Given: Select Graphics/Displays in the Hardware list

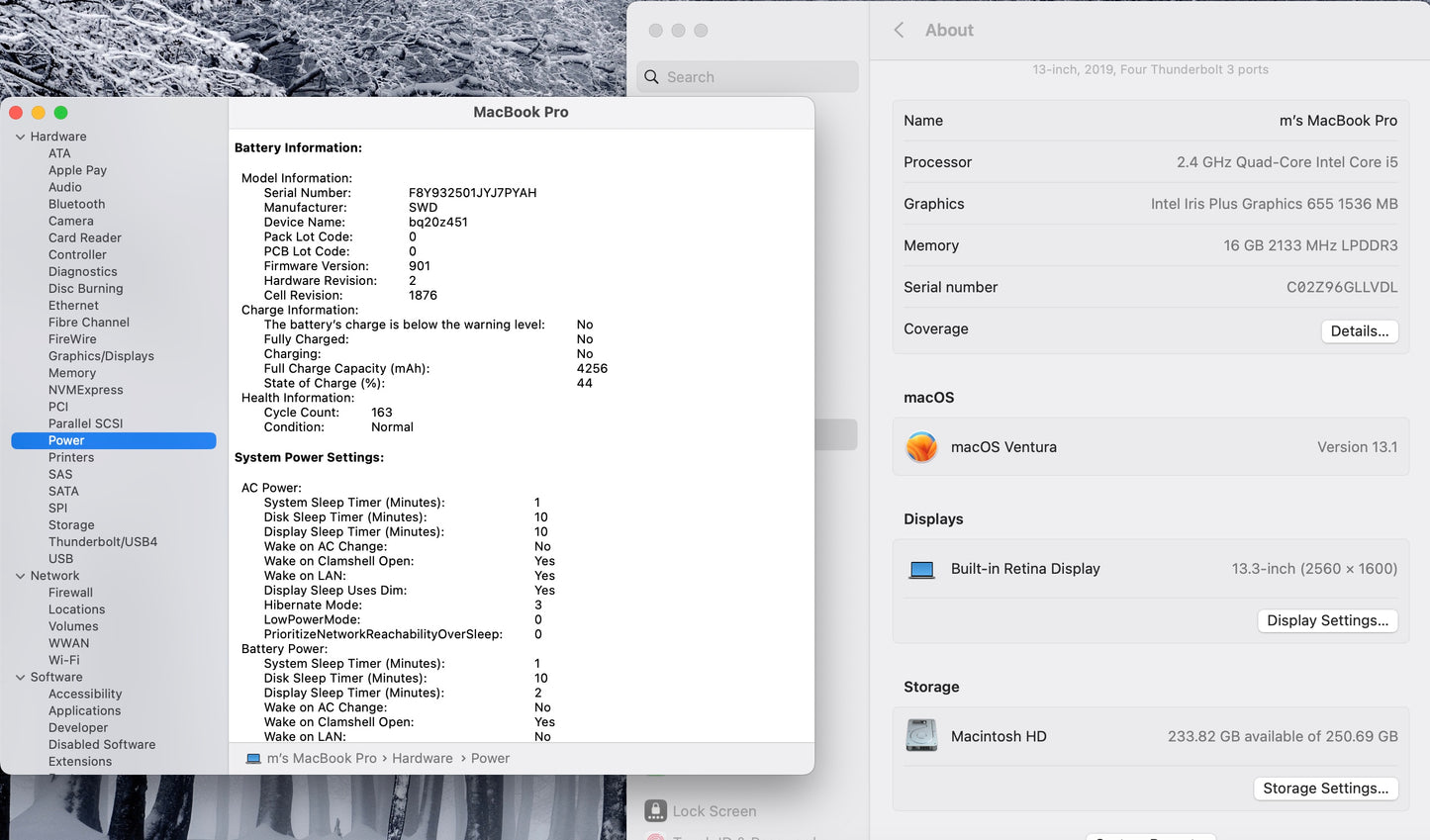Looking at the screenshot, I should (101, 356).
